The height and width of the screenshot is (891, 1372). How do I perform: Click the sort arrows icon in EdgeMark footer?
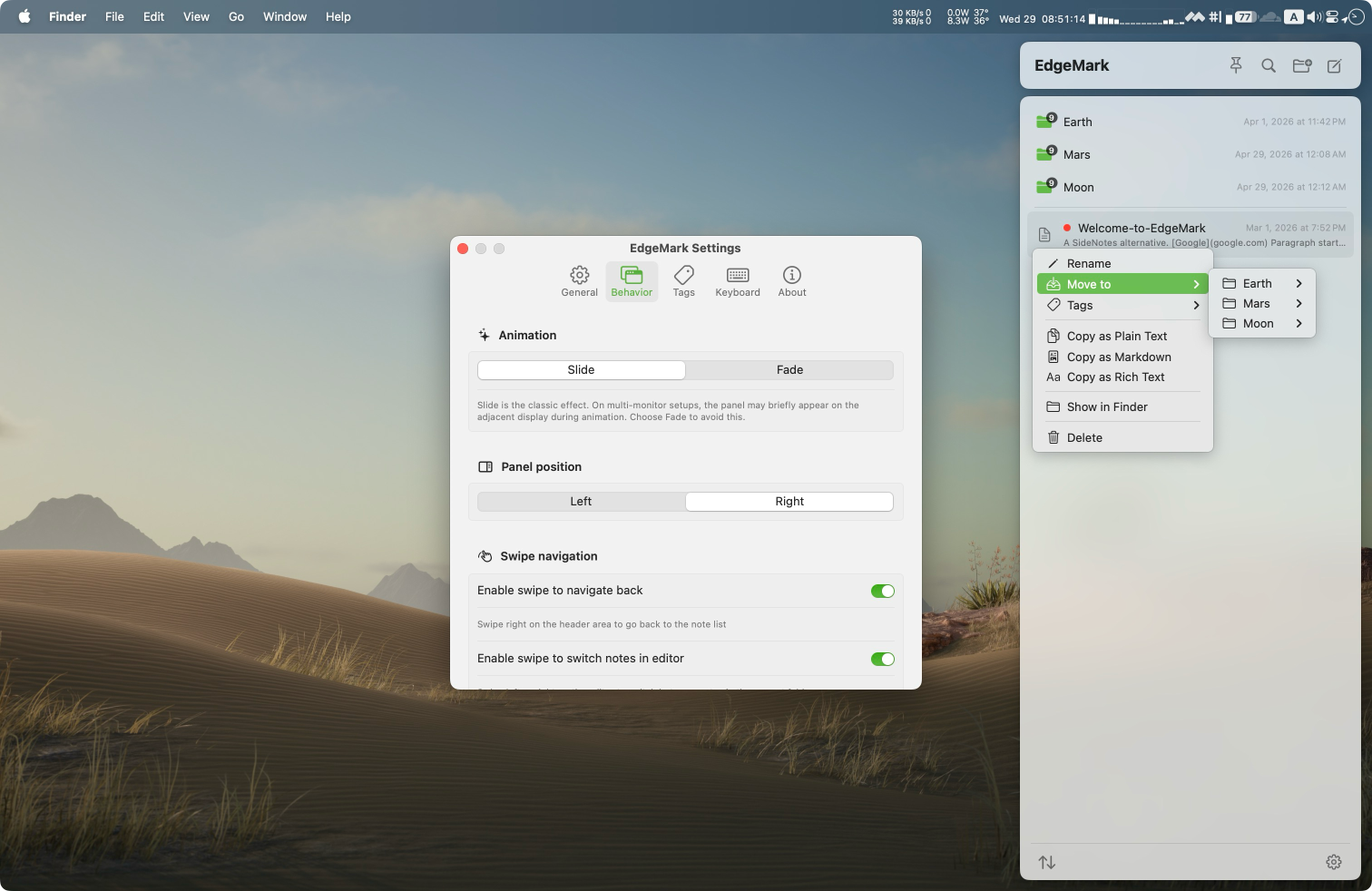click(x=1047, y=862)
